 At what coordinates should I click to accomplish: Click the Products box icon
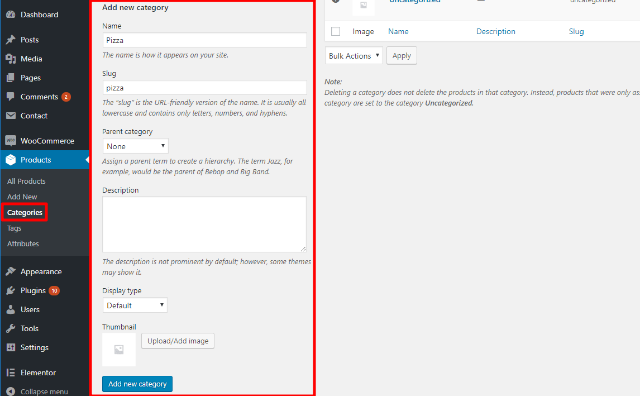(x=11, y=160)
